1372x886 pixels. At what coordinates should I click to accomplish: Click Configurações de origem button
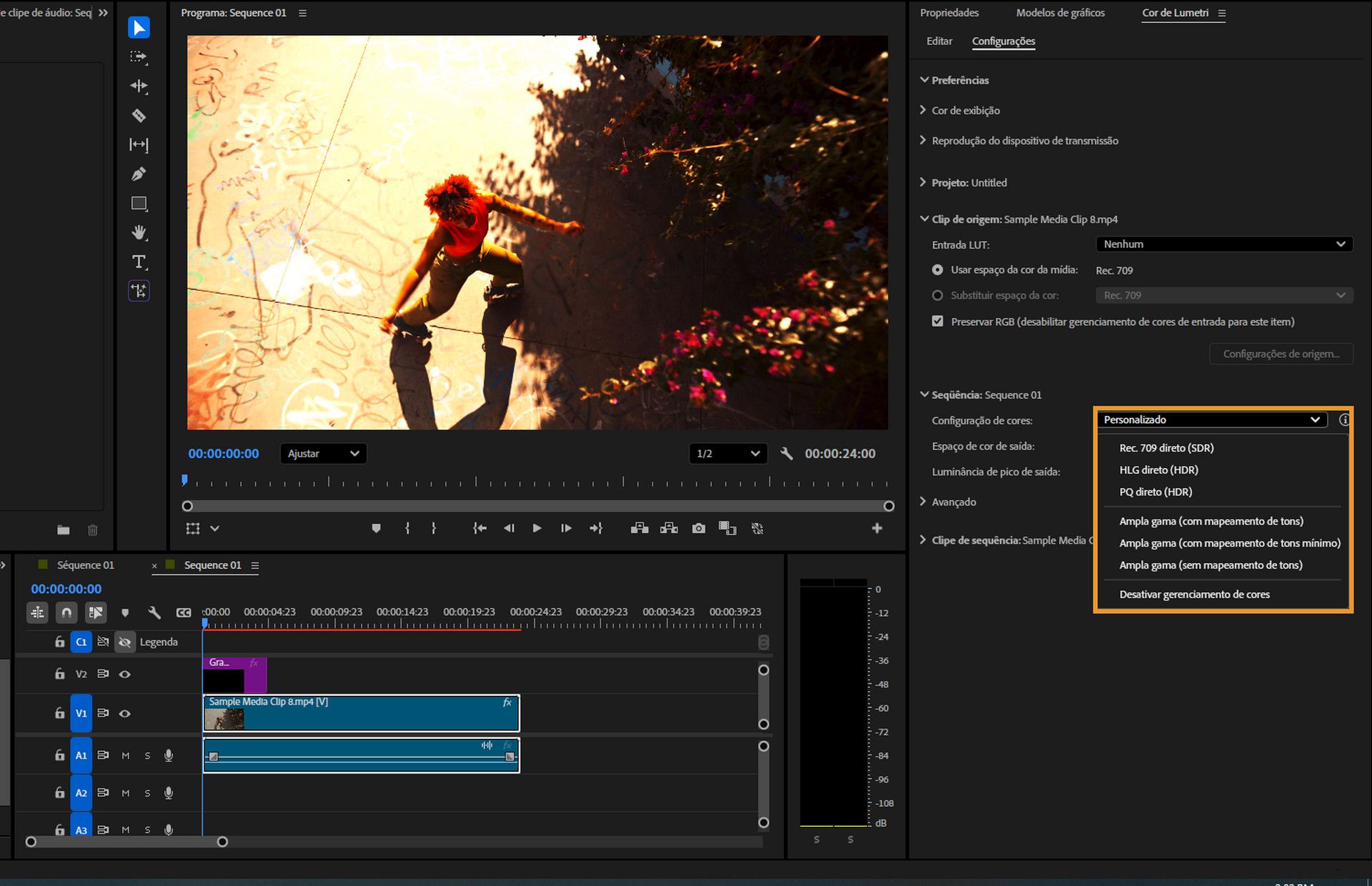[x=1281, y=354]
